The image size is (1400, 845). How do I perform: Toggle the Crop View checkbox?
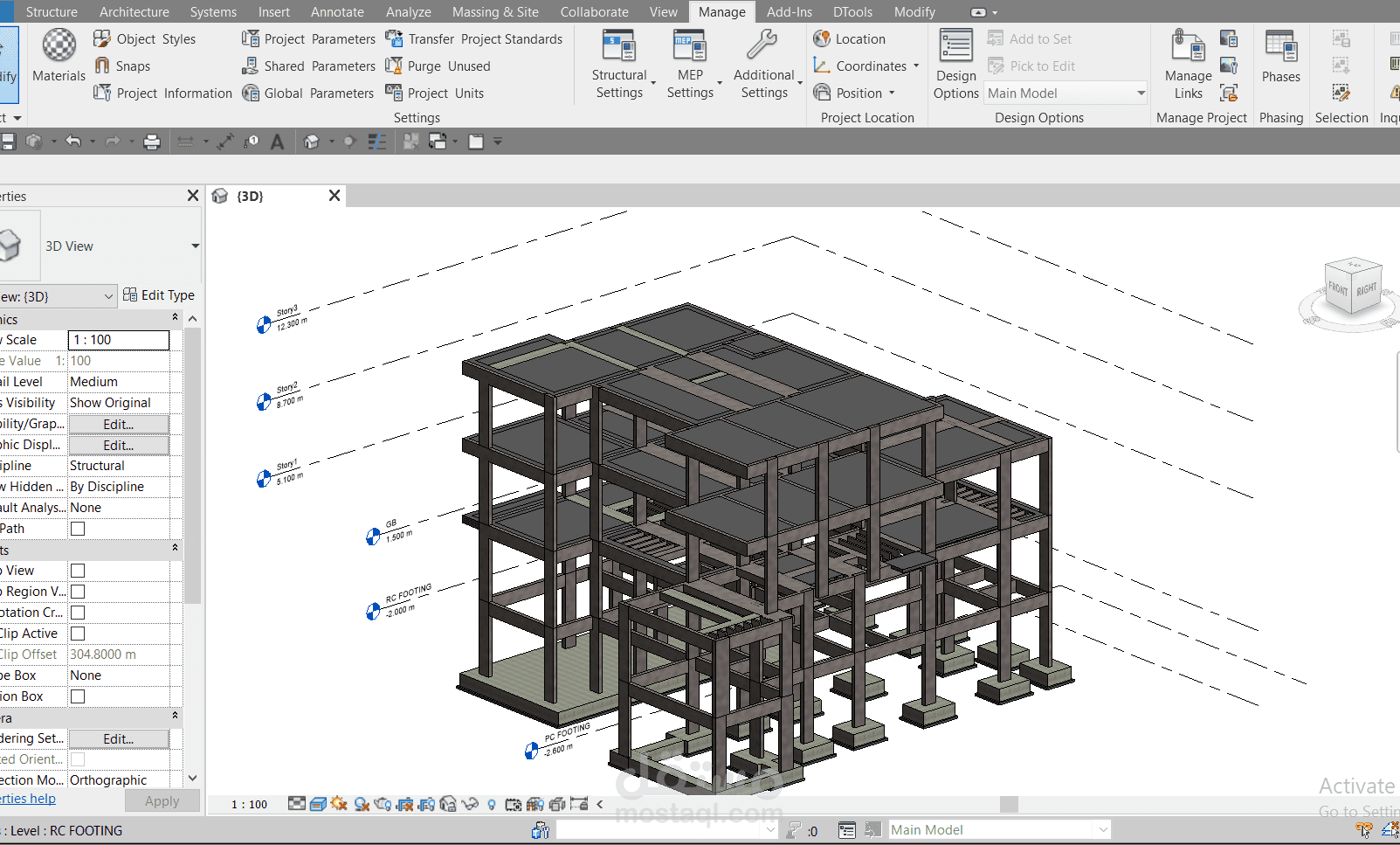[78, 571]
